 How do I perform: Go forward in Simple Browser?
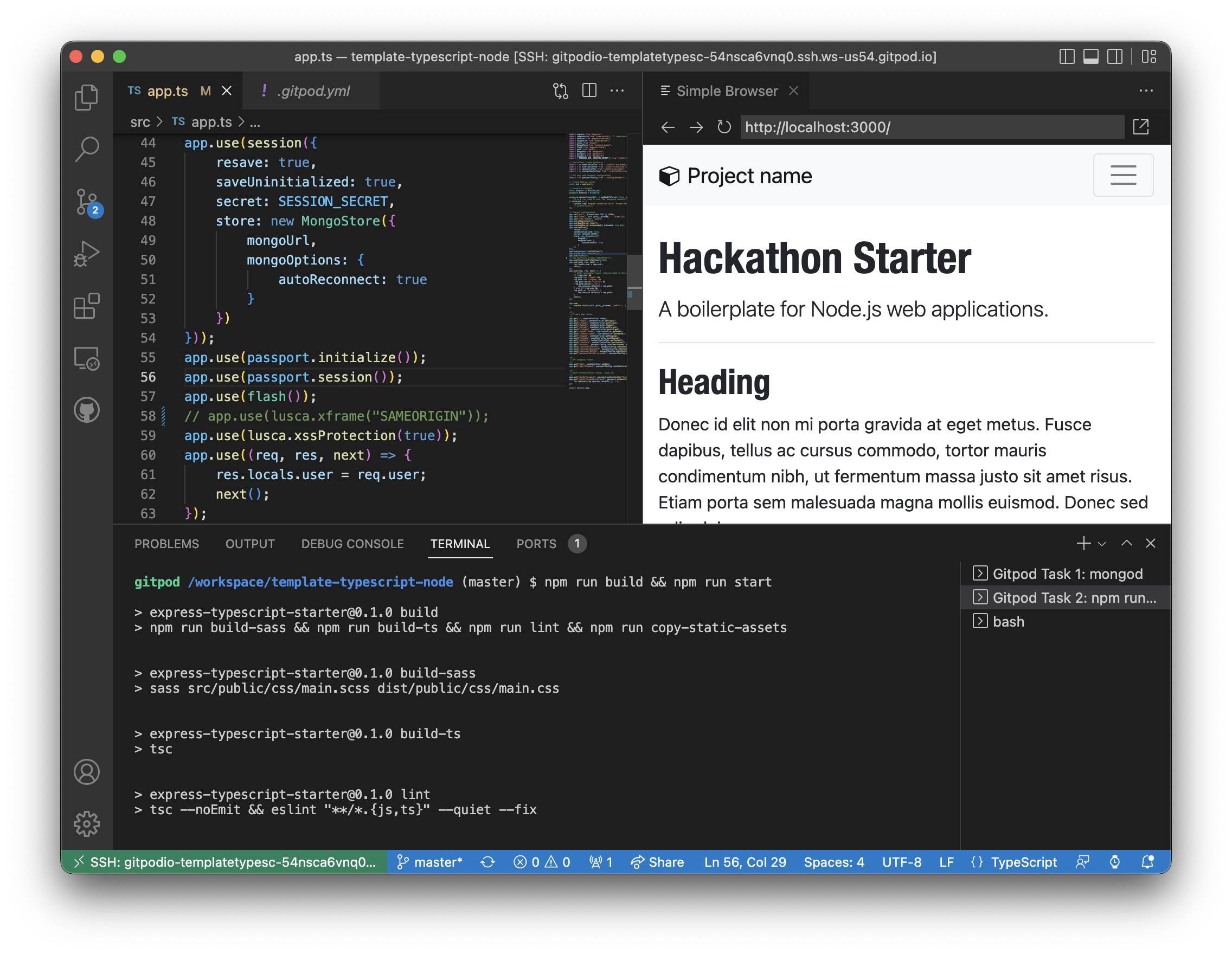[x=696, y=127]
